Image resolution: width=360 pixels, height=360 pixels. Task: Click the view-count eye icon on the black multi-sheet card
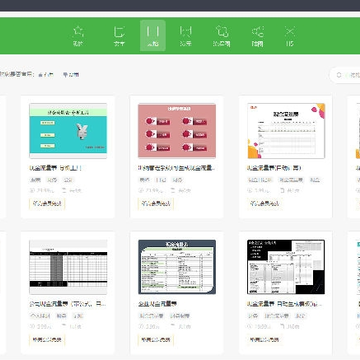250,327
